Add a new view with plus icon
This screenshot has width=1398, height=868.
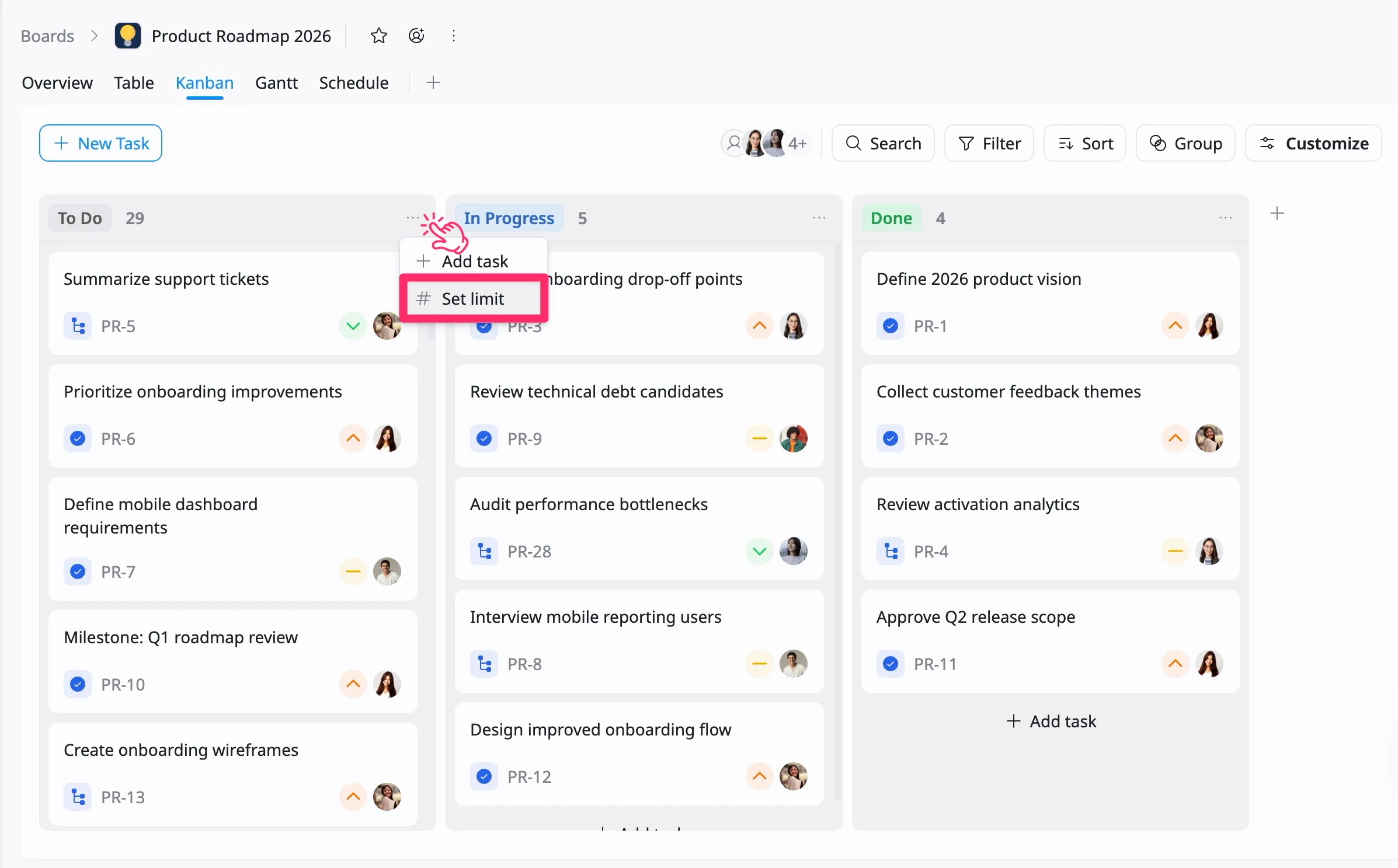[x=433, y=82]
